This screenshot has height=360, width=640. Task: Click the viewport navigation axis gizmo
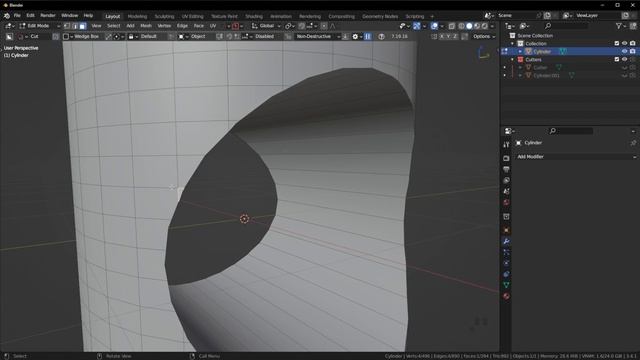(484, 53)
